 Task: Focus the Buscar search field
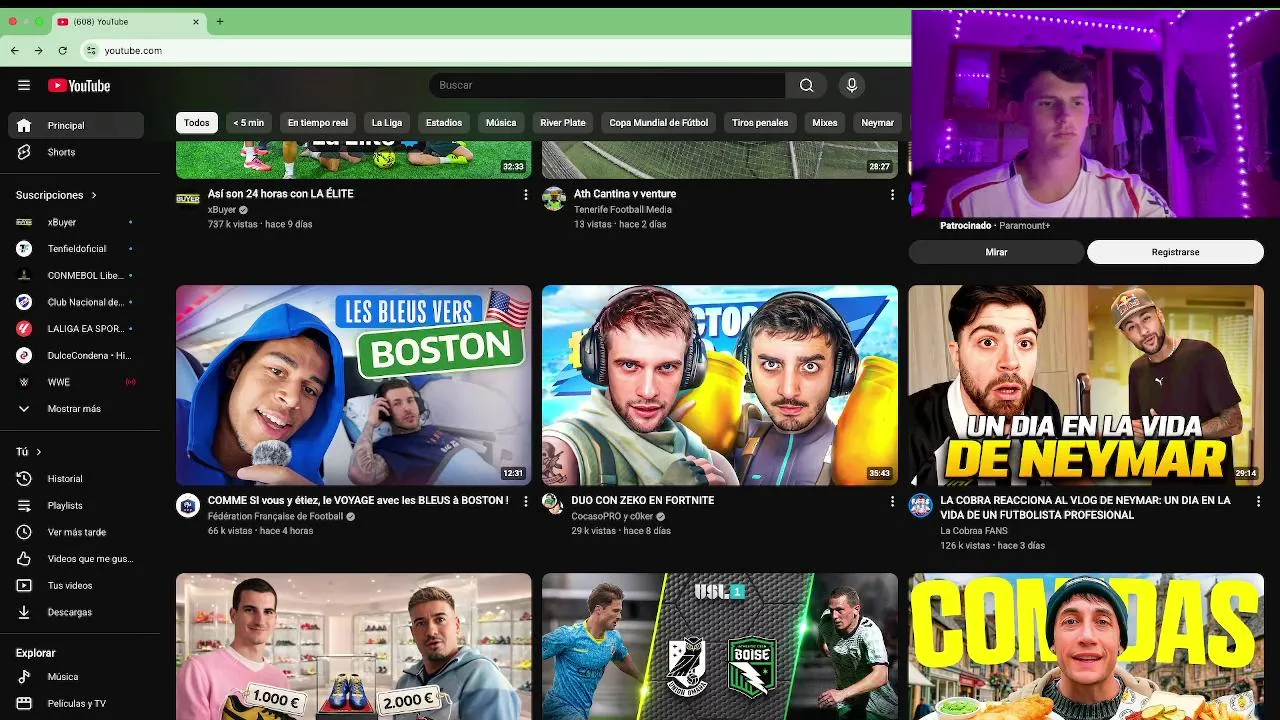pyautogui.click(x=607, y=85)
